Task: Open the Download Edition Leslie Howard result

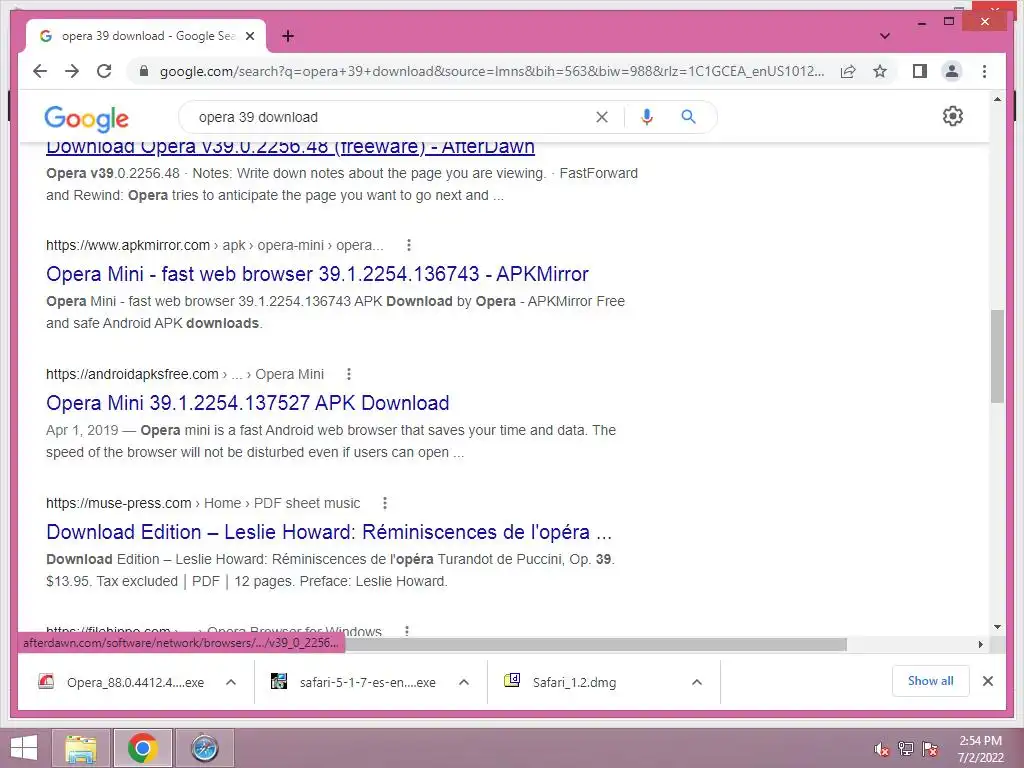Action: click(x=329, y=532)
